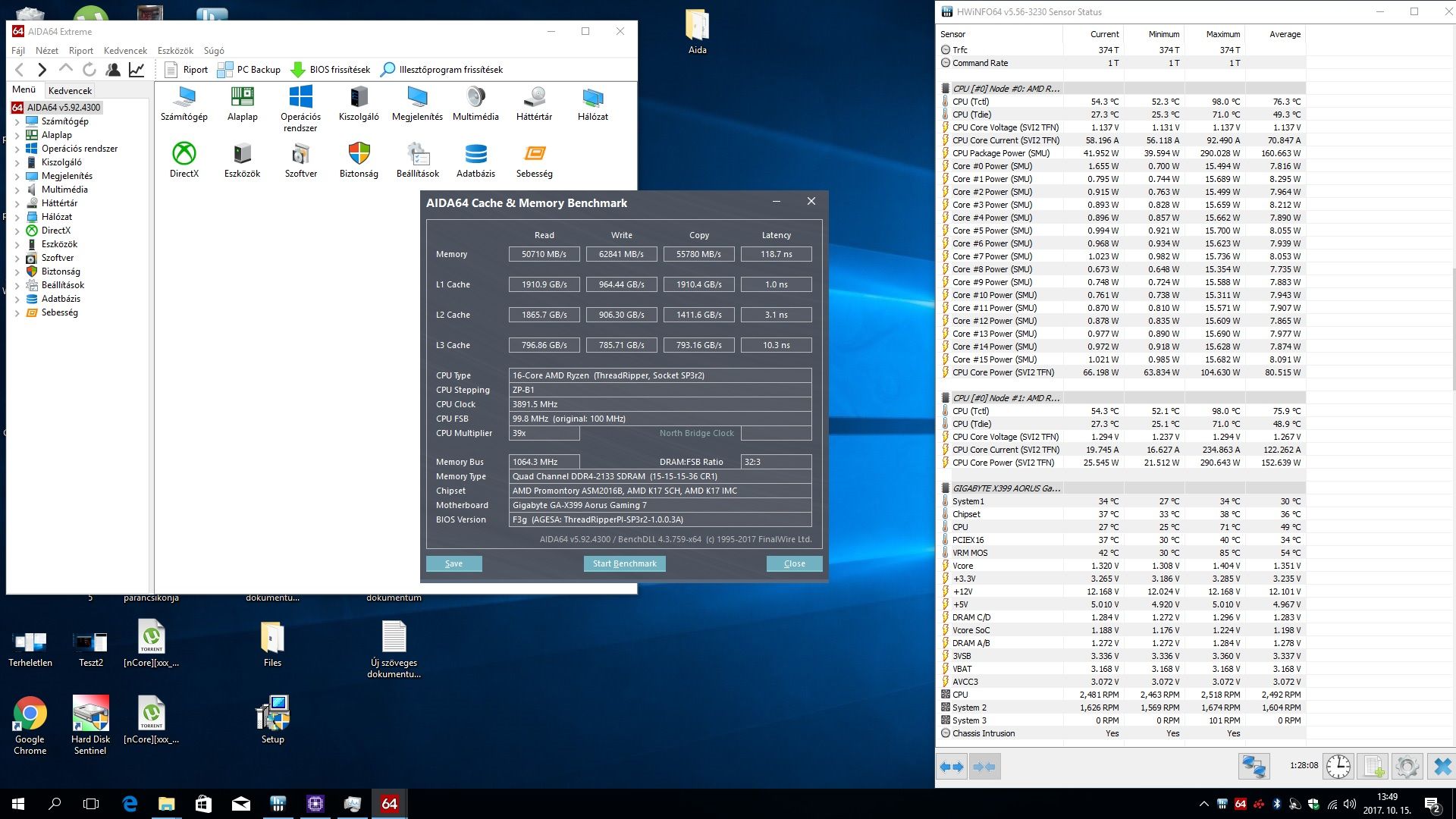Select the Google Chrome desktop shortcut

click(x=30, y=725)
